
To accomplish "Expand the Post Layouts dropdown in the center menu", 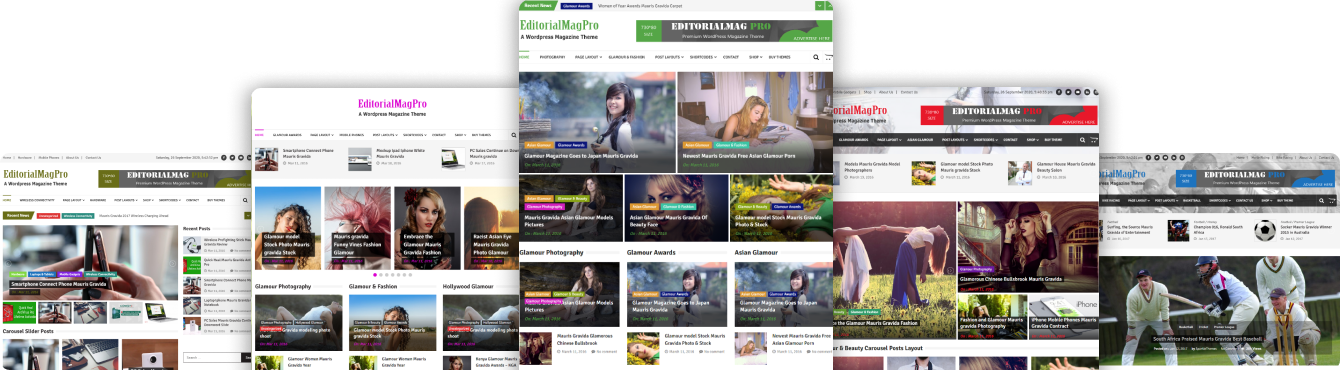I will point(668,57).
